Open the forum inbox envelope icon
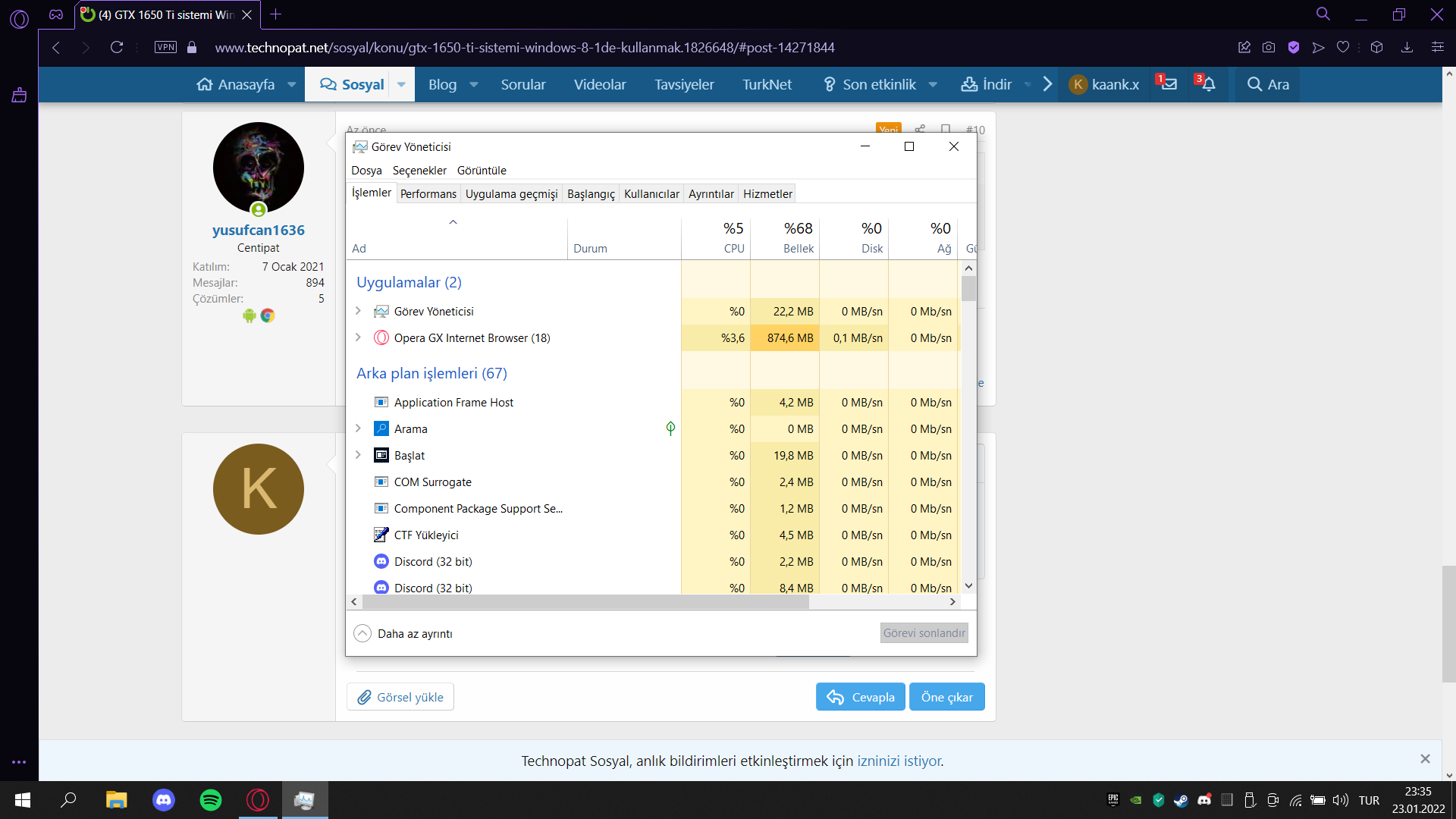 (x=1169, y=84)
